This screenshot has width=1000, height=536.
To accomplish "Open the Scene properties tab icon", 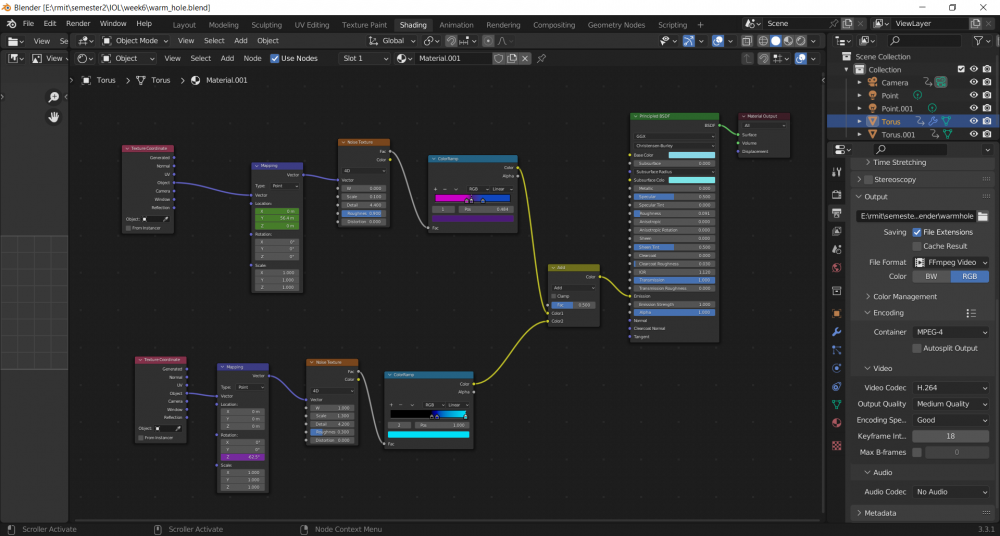I will 837,249.
